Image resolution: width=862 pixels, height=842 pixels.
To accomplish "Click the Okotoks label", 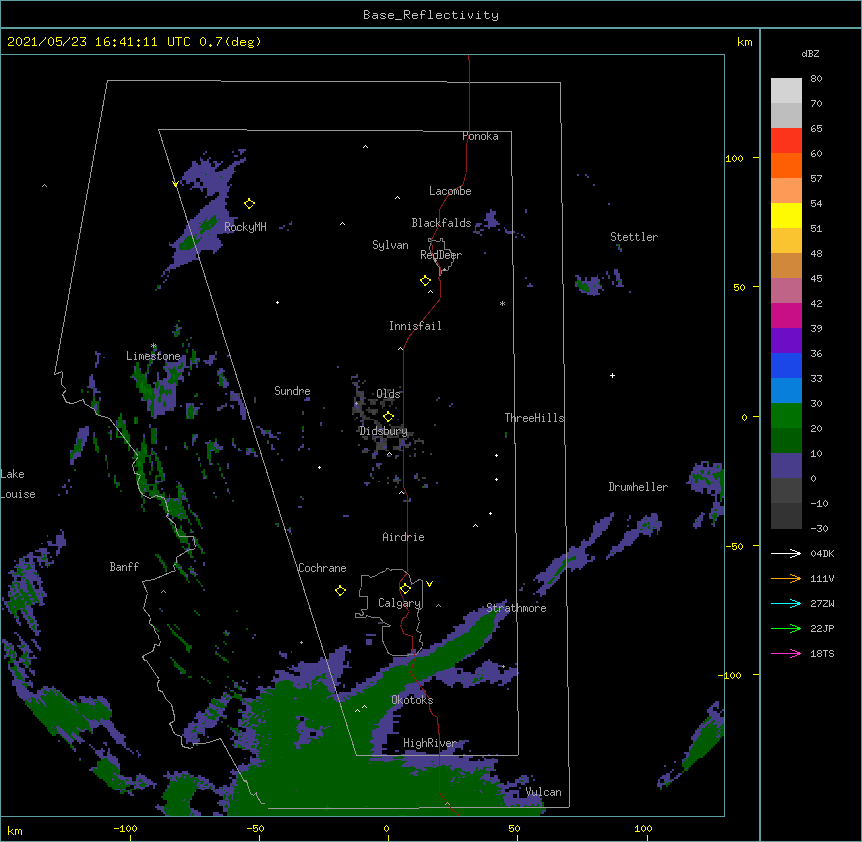I will 412,700.
